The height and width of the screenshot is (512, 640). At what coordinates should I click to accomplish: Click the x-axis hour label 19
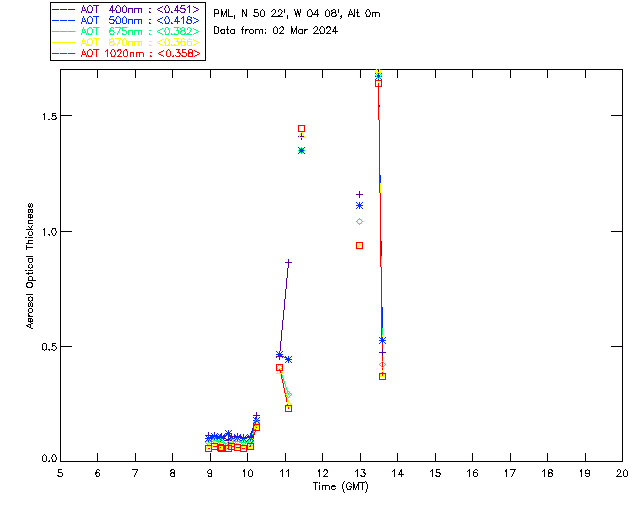tap(585, 473)
